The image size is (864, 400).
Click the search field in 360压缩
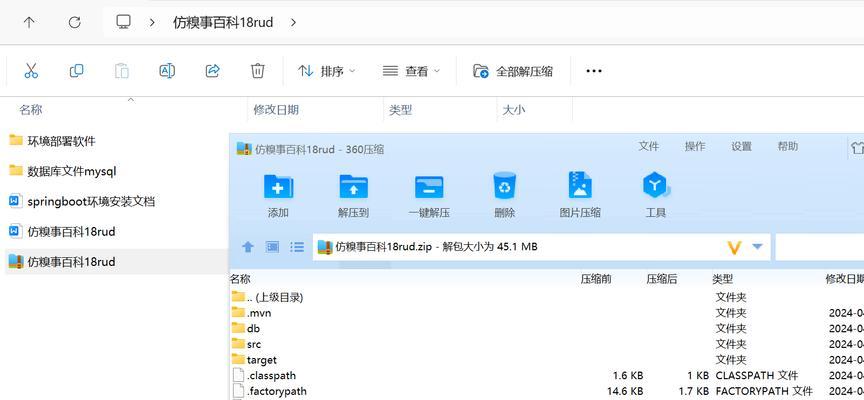point(819,247)
